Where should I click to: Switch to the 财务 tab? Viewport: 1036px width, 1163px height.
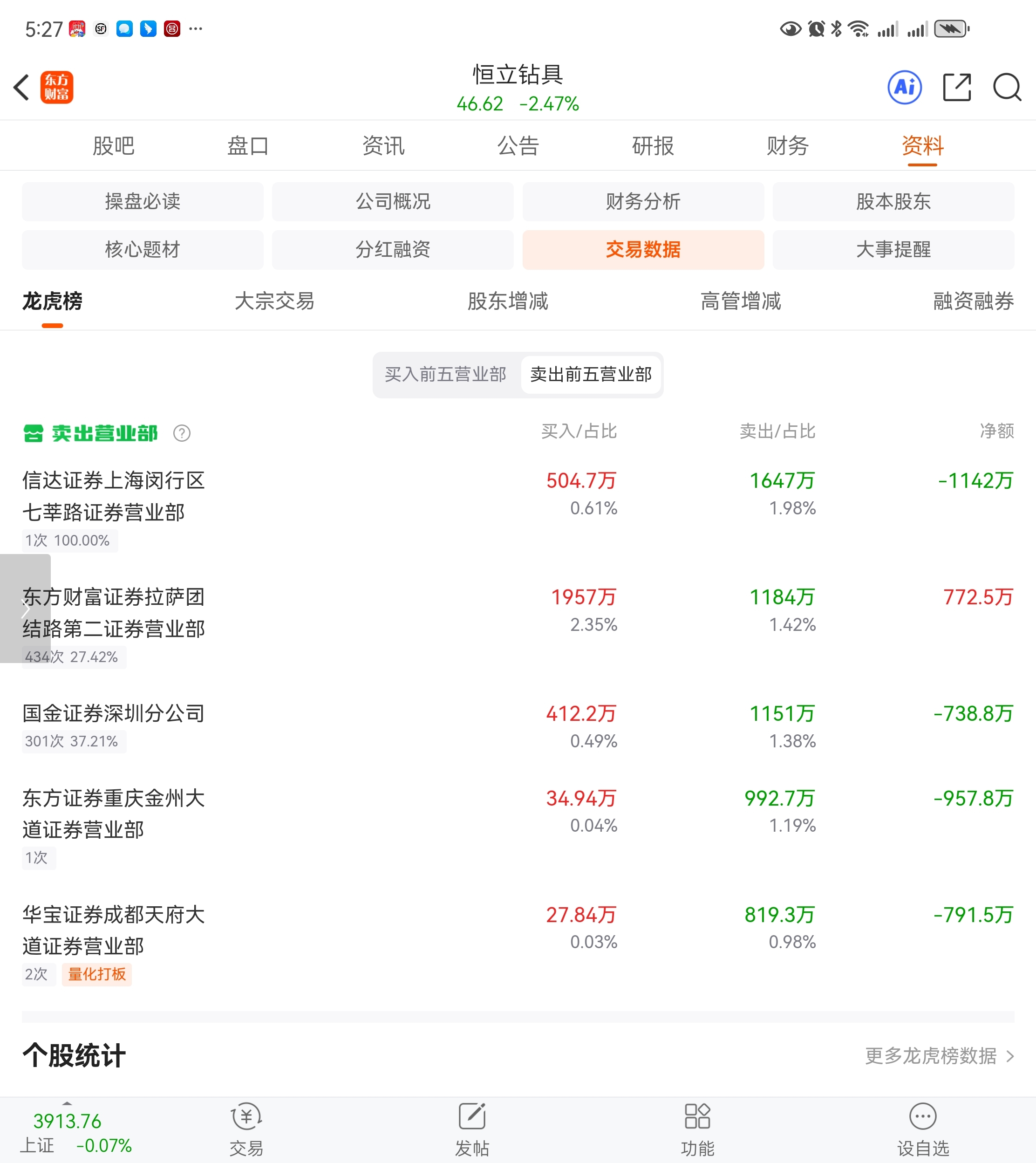(x=787, y=146)
